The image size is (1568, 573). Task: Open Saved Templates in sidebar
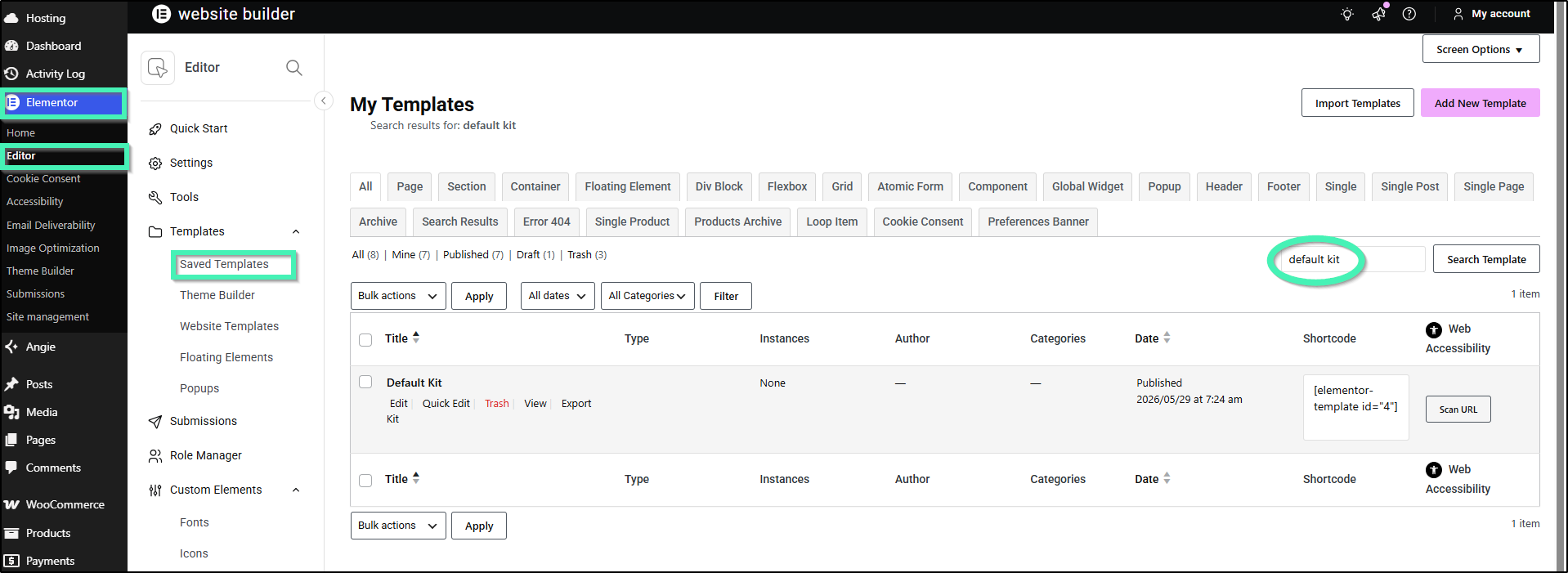click(x=224, y=264)
